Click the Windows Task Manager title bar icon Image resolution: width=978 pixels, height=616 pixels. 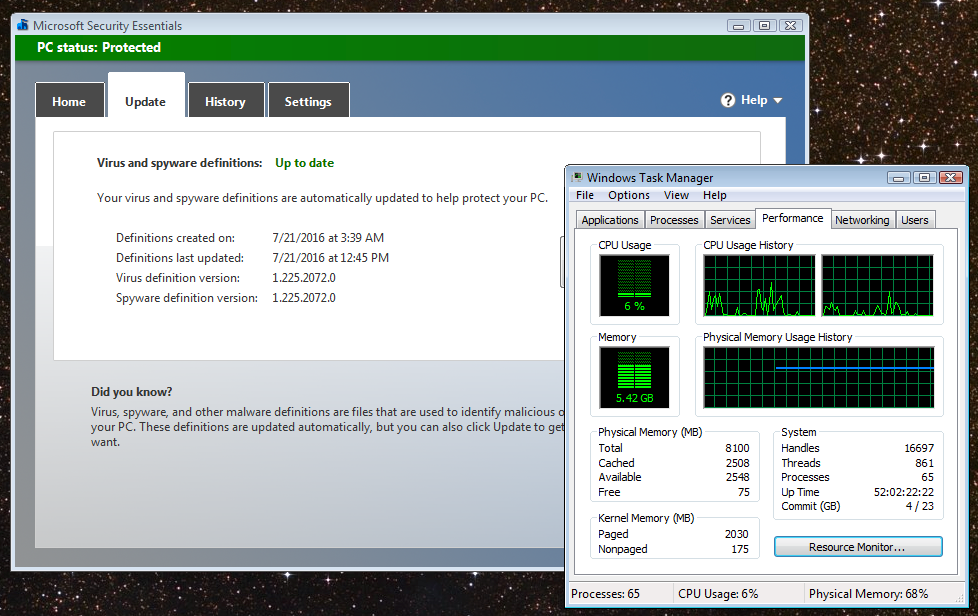(577, 178)
